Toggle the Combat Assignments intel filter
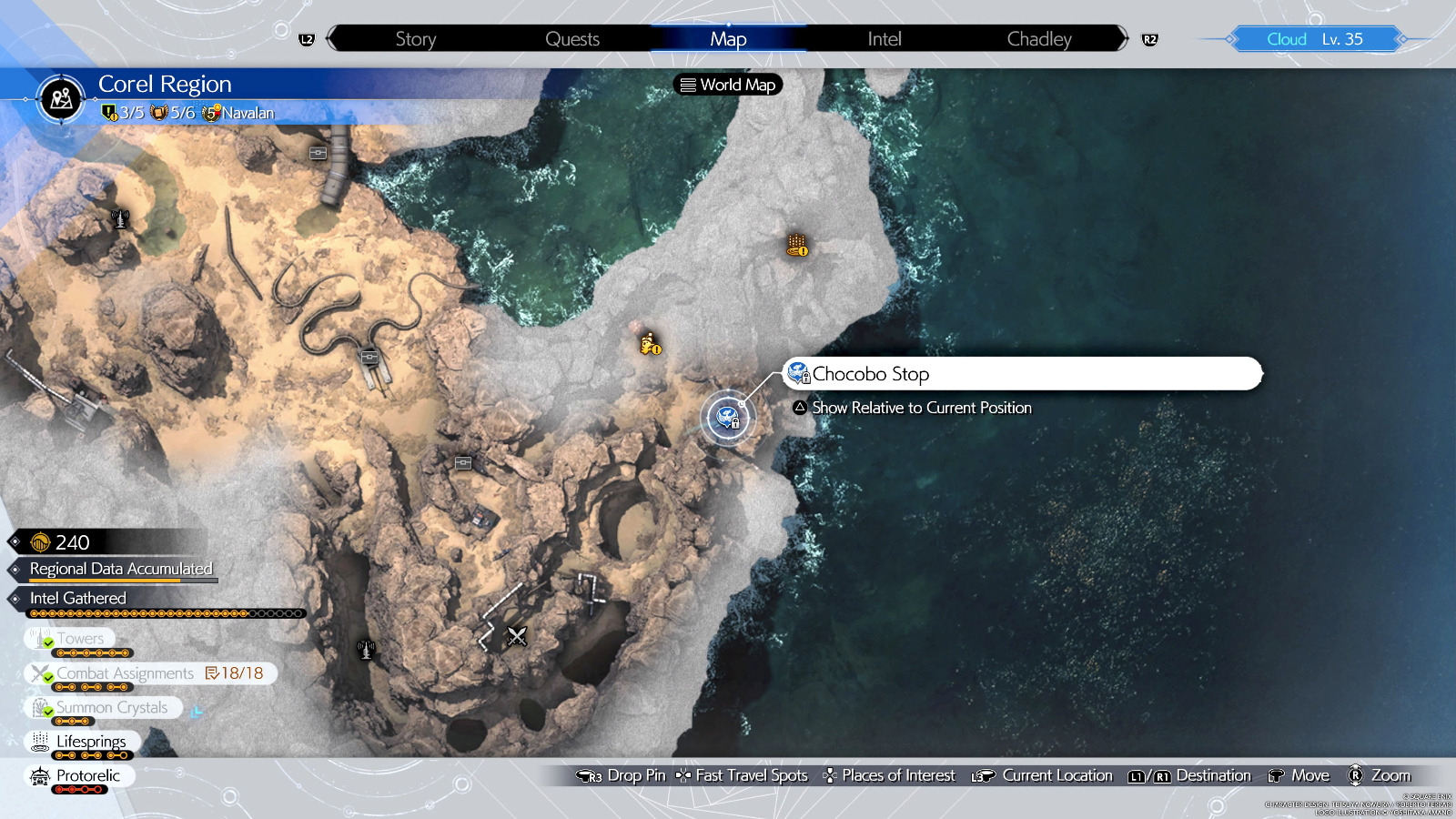Viewport: 1456px width, 819px height. tap(125, 673)
